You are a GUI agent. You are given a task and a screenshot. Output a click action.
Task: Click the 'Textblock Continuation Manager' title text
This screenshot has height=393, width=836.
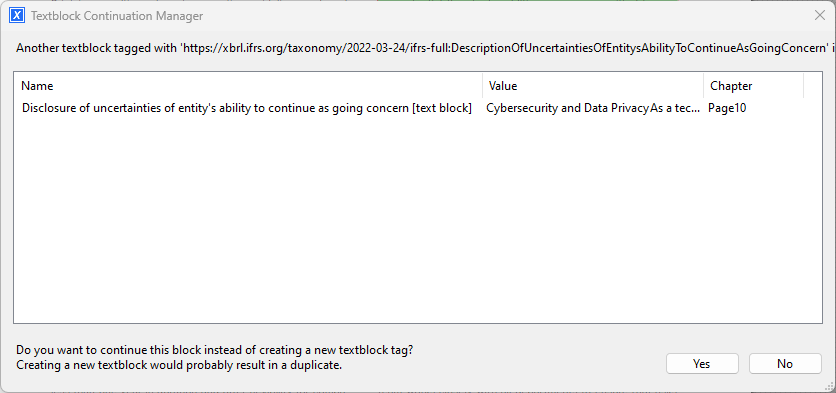(x=117, y=16)
